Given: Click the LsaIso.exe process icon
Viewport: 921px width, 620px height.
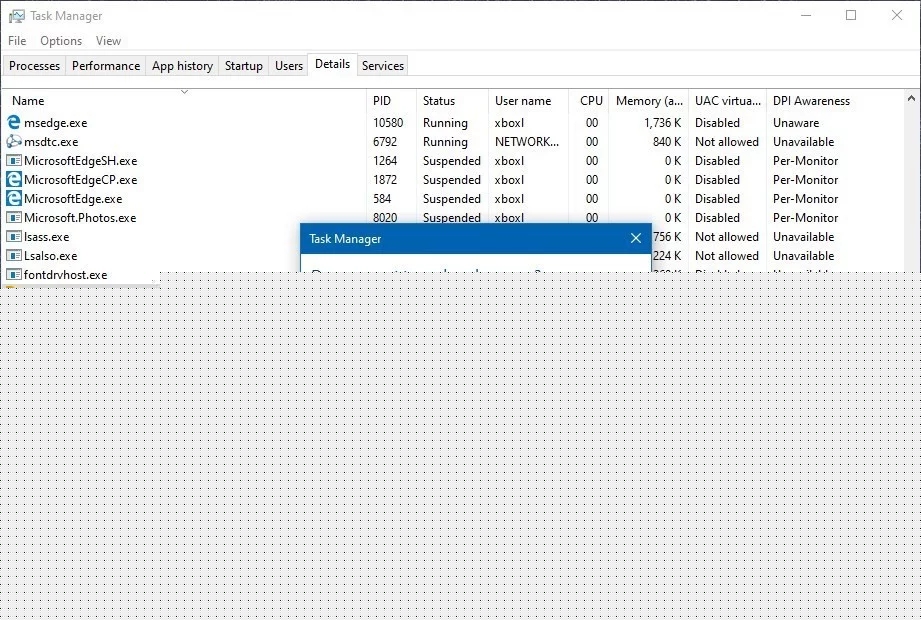Looking at the screenshot, I should 14,255.
